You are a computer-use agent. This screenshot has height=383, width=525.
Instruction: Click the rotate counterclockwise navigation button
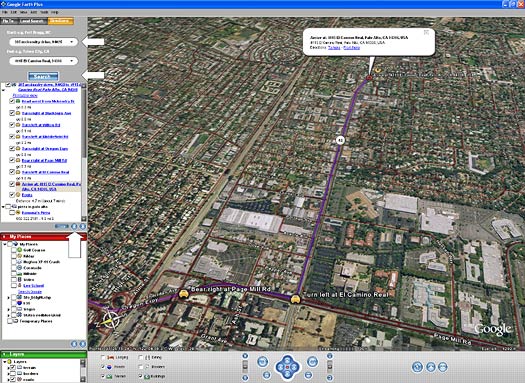tap(263, 362)
